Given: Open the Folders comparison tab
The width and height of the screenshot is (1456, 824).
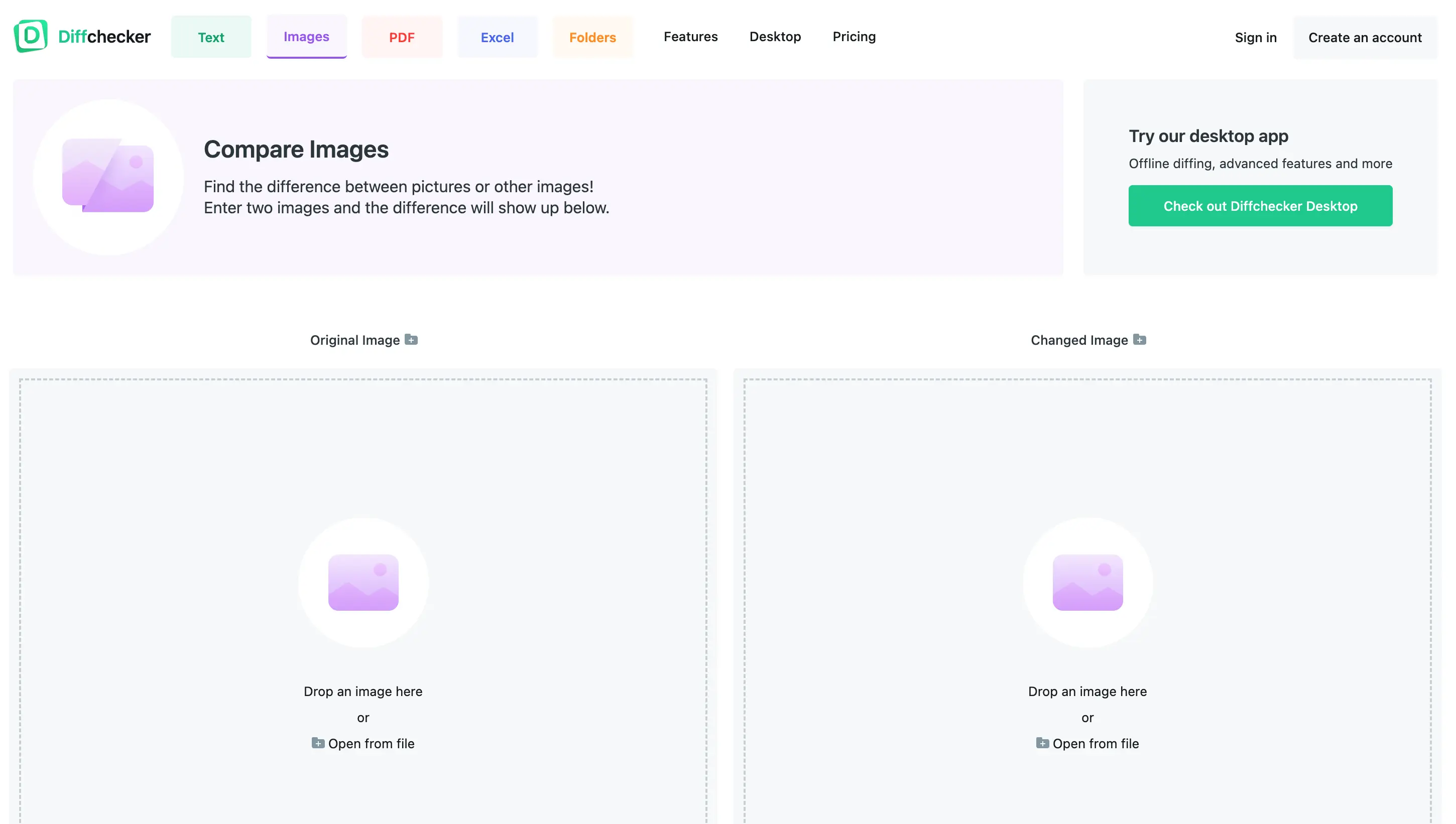Looking at the screenshot, I should pyautogui.click(x=592, y=37).
